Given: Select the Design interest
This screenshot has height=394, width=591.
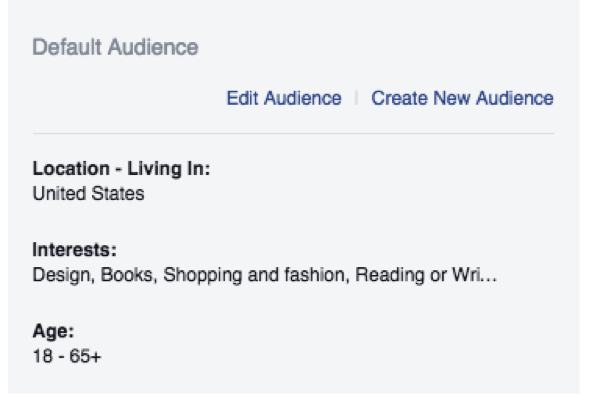Looking at the screenshot, I should [61, 275].
